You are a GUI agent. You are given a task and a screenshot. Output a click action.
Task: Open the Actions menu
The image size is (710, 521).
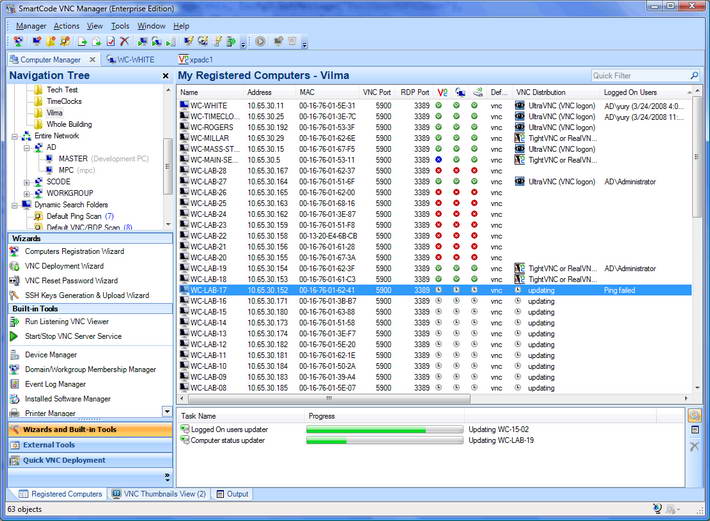pyautogui.click(x=67, y=25)
